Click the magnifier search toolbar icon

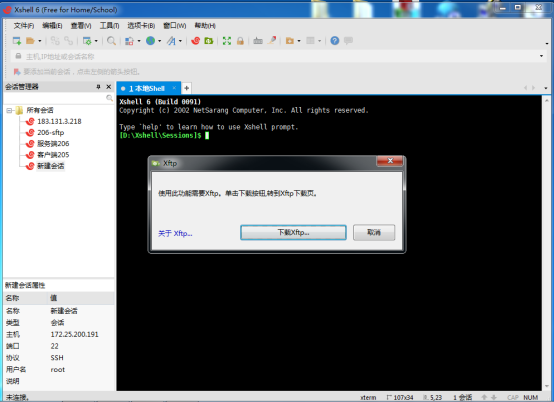click(111, 41)
